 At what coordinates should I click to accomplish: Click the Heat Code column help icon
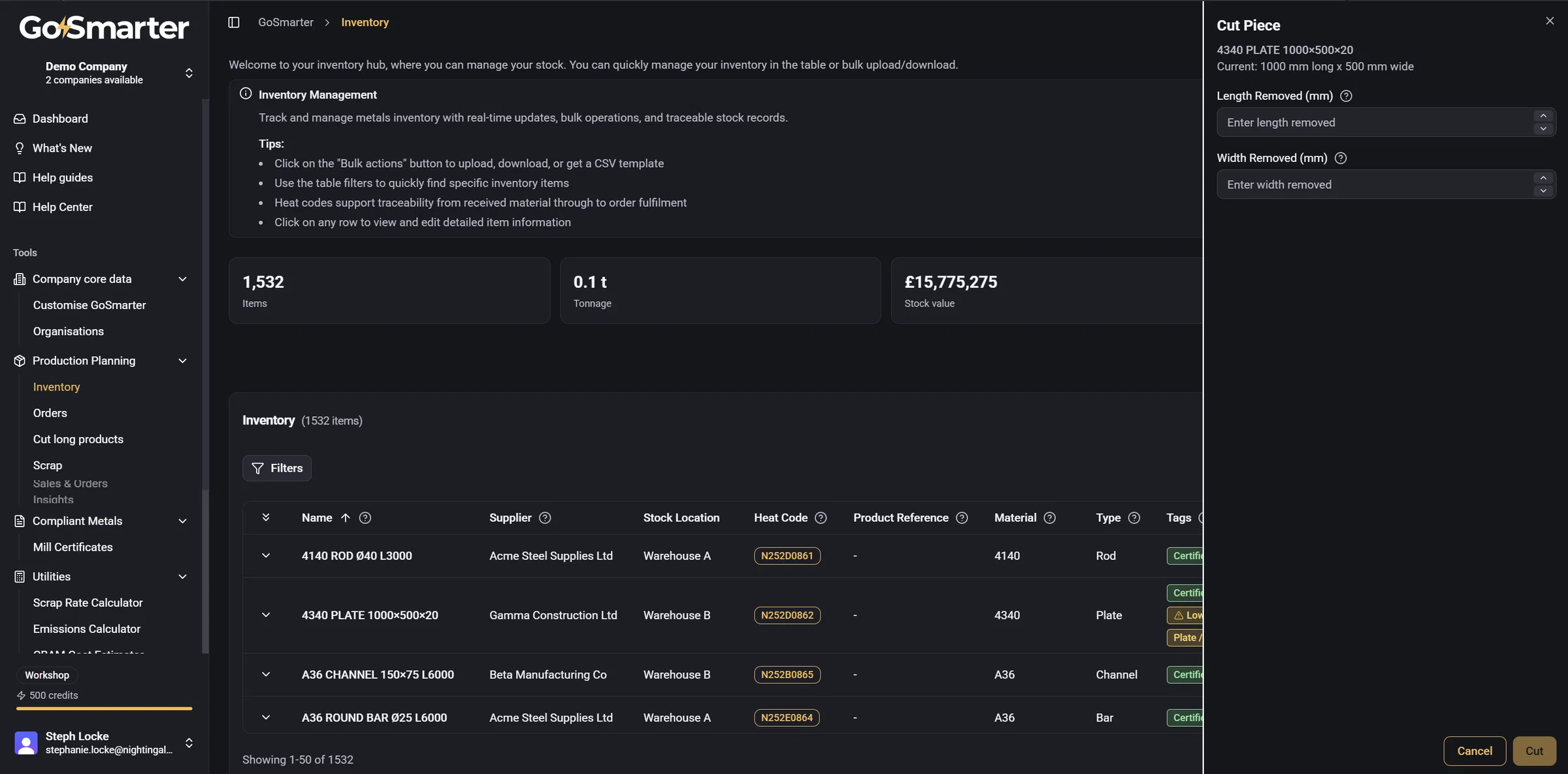tap(821, 518)
